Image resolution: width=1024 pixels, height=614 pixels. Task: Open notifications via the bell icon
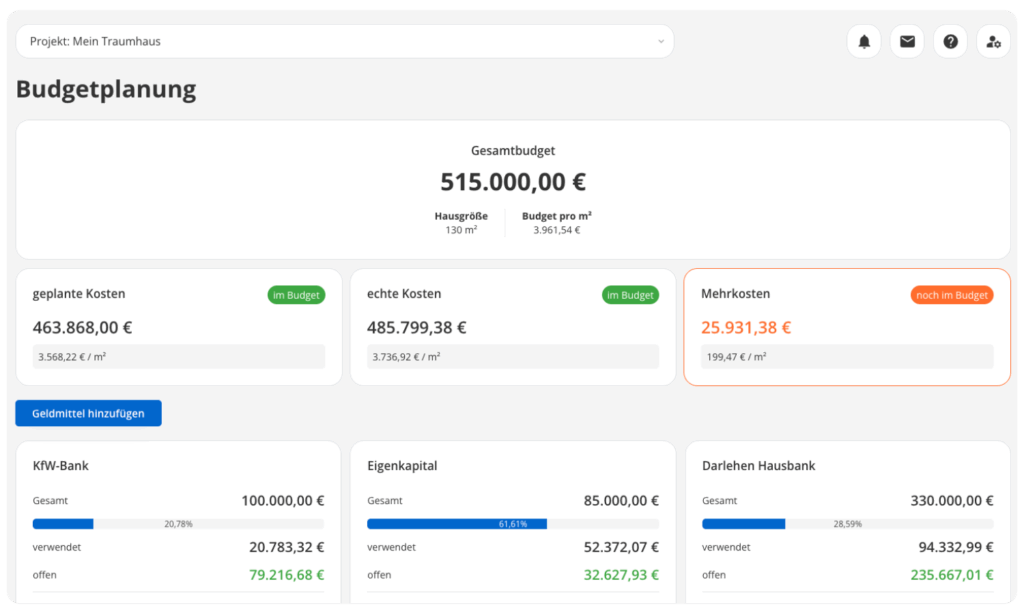(x=864, y=41)
